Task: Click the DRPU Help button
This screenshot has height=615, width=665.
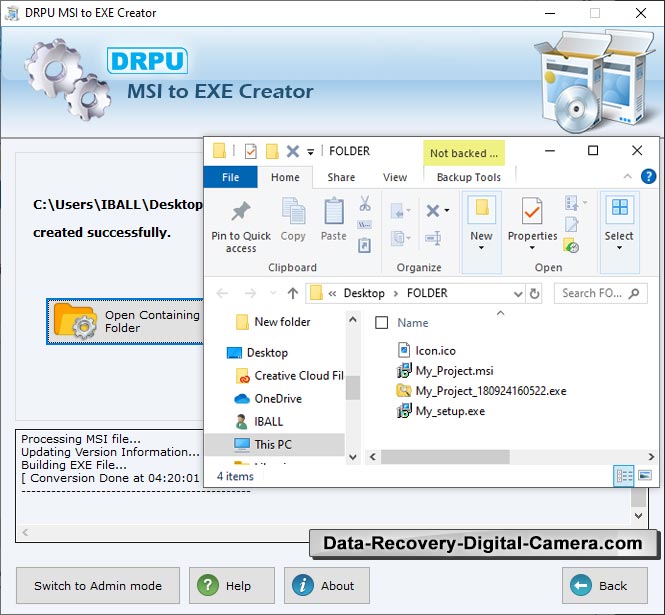Action: pos(232,585)
